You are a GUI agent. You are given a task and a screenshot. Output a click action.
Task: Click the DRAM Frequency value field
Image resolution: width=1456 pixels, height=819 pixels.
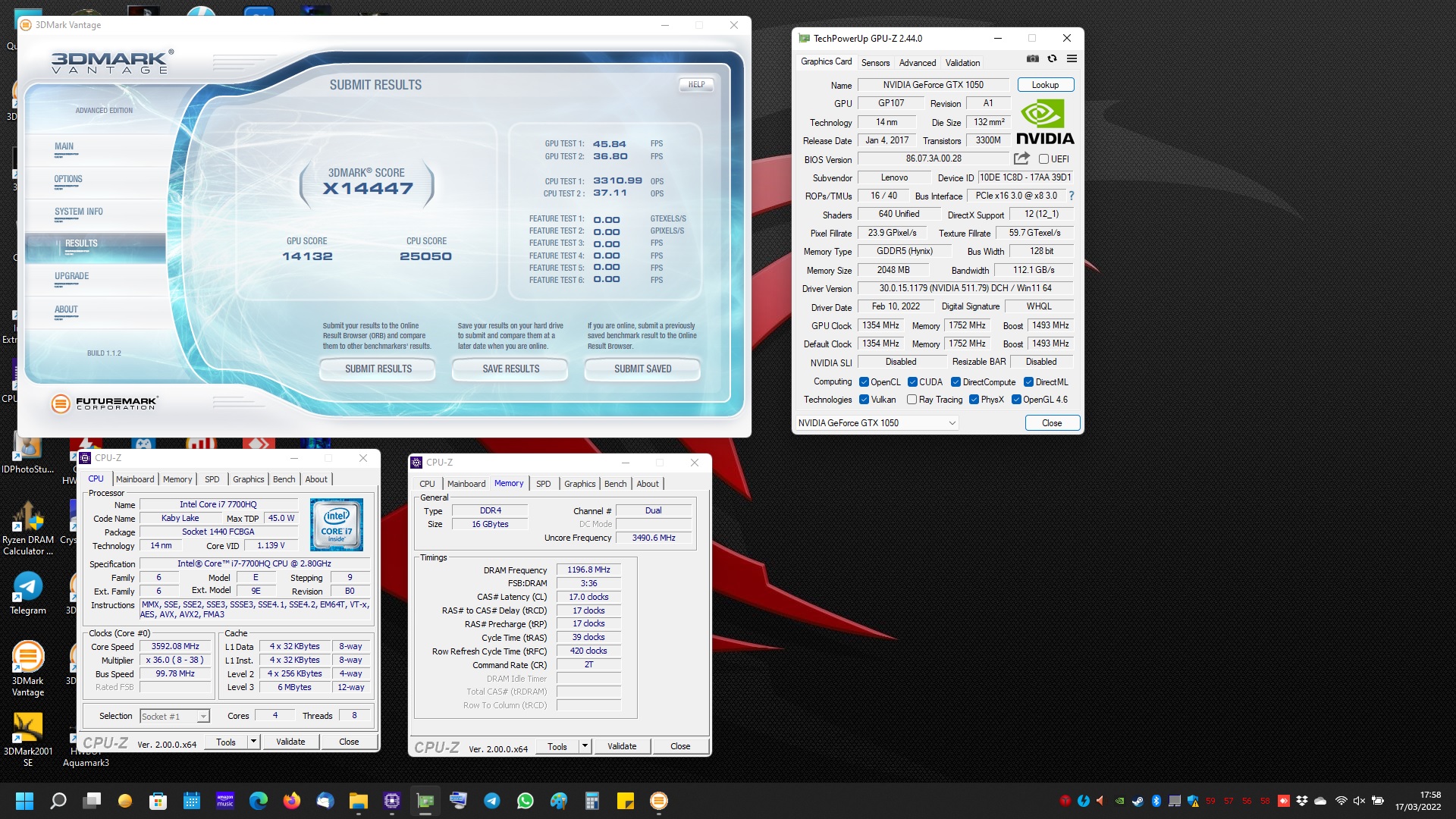588,570
